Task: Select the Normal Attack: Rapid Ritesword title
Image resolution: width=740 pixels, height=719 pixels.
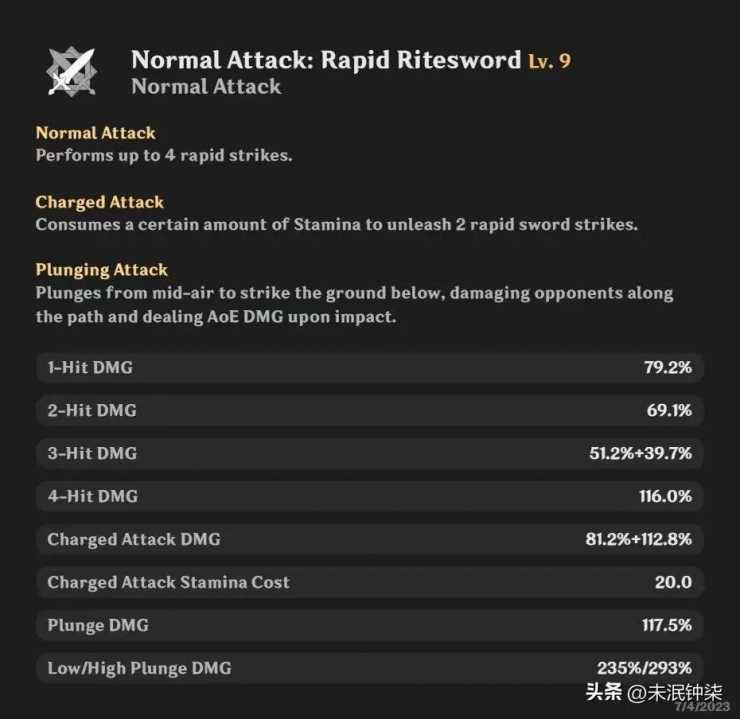Action: (326, 60)
